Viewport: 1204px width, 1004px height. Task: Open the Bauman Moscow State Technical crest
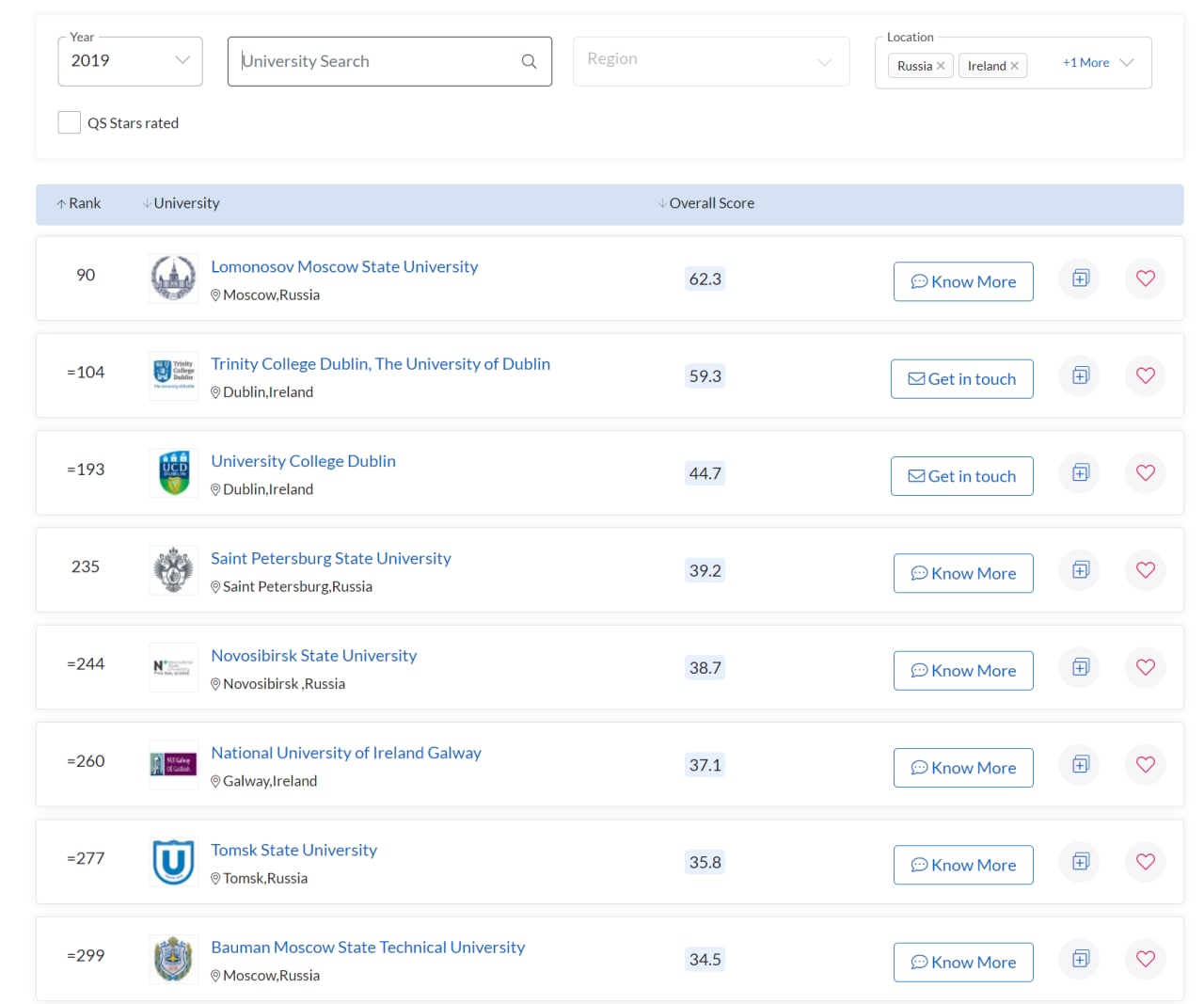pyautogui.click(x=173, y=959)
